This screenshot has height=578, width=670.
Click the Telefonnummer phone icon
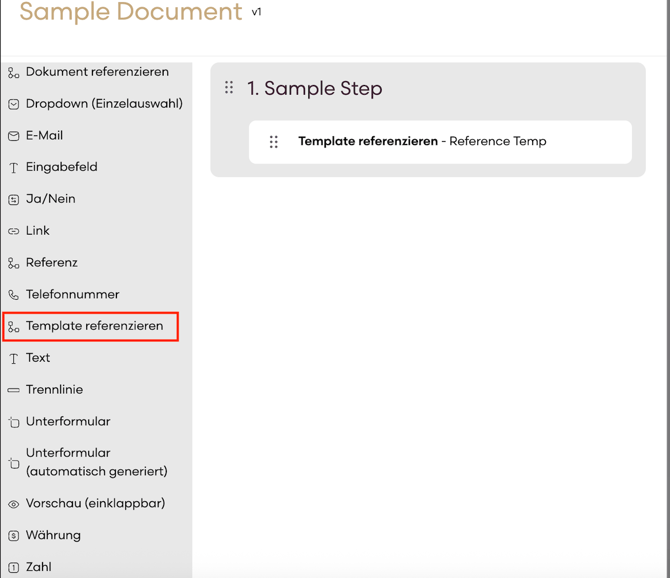[x=13, y=295]
